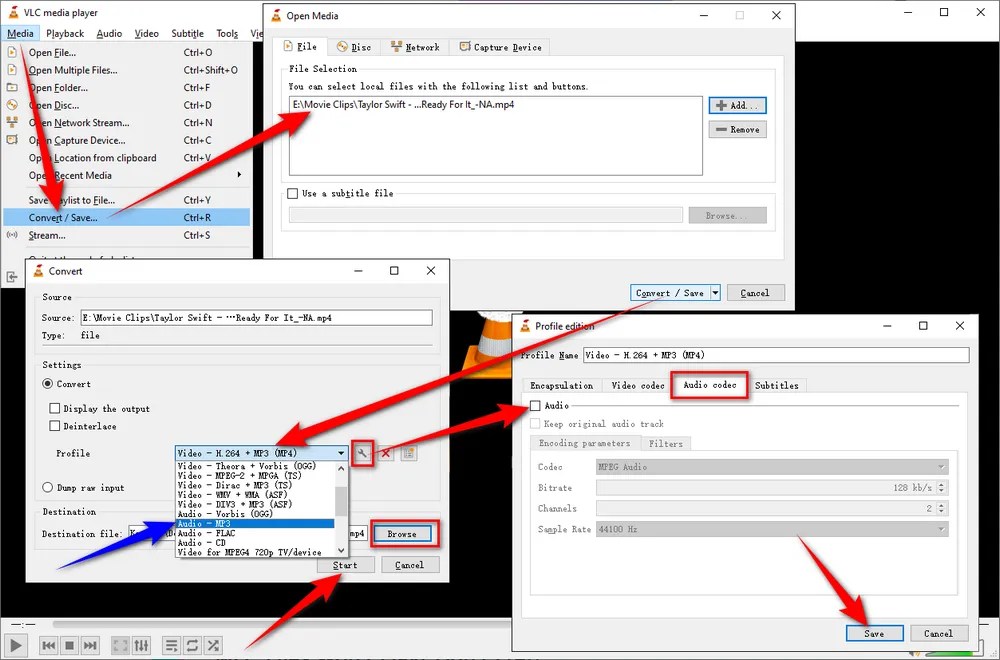
Task: Switch to the Video codec tab
Action: [638, 386]
